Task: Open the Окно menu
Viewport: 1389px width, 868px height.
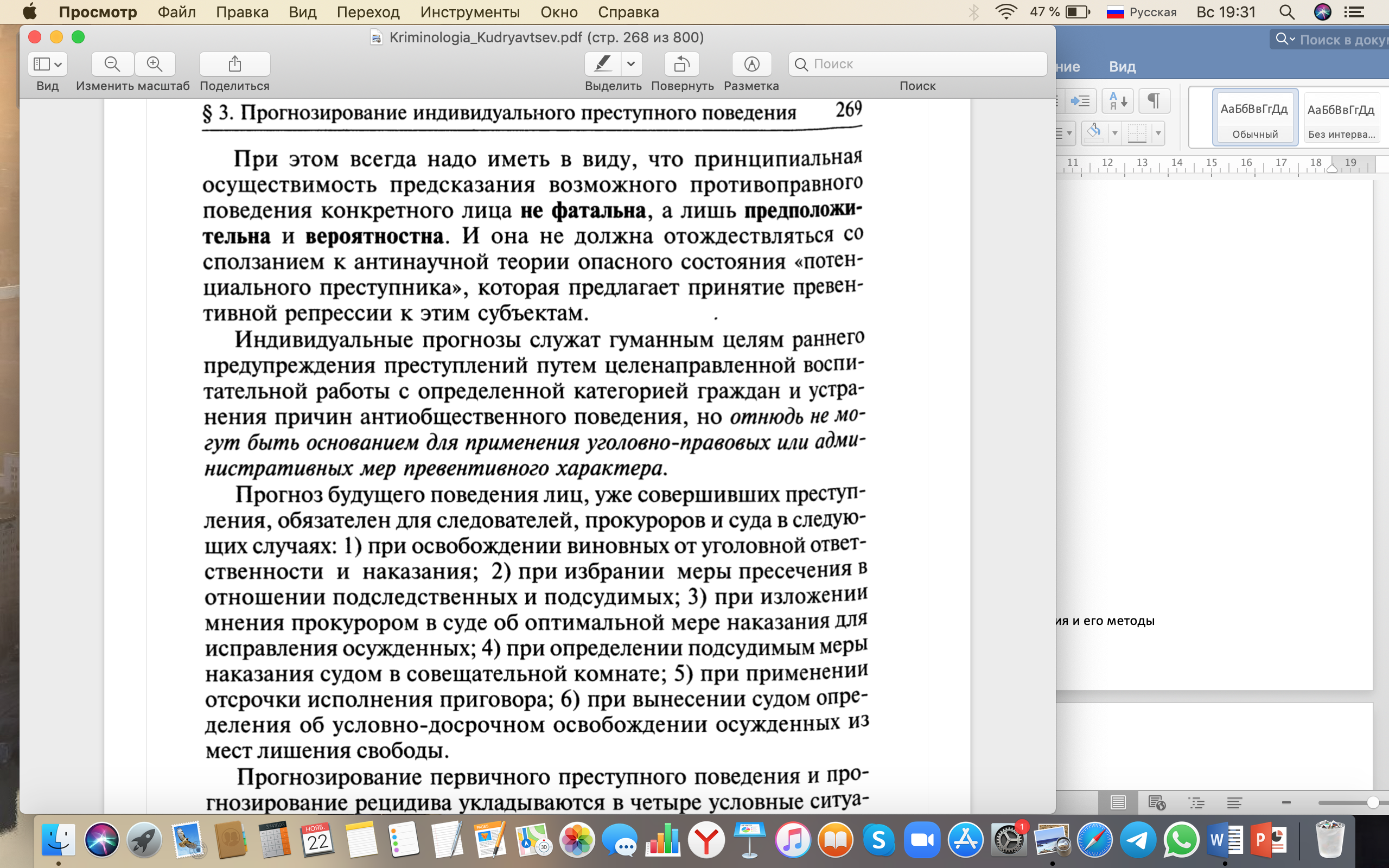Action: [558, 12]
